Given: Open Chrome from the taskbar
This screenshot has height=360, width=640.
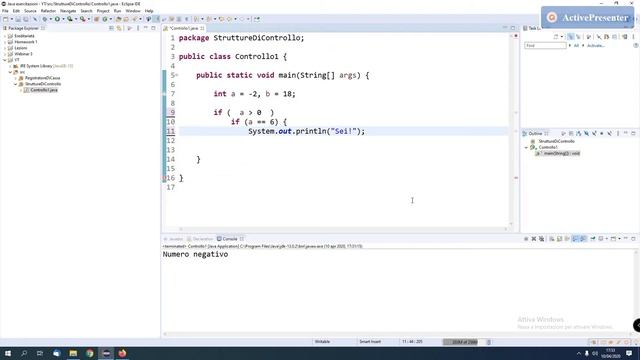Looking at the screenshot, I should click(89, 353).
